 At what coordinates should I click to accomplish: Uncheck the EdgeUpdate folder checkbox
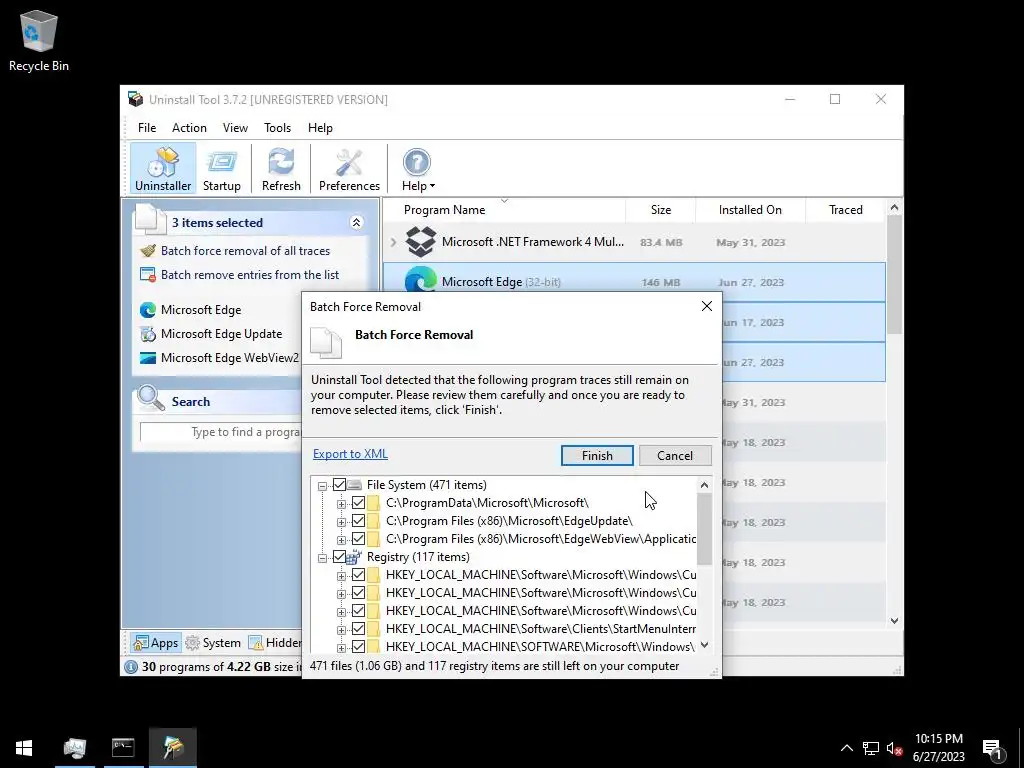(x=358, y=521)
